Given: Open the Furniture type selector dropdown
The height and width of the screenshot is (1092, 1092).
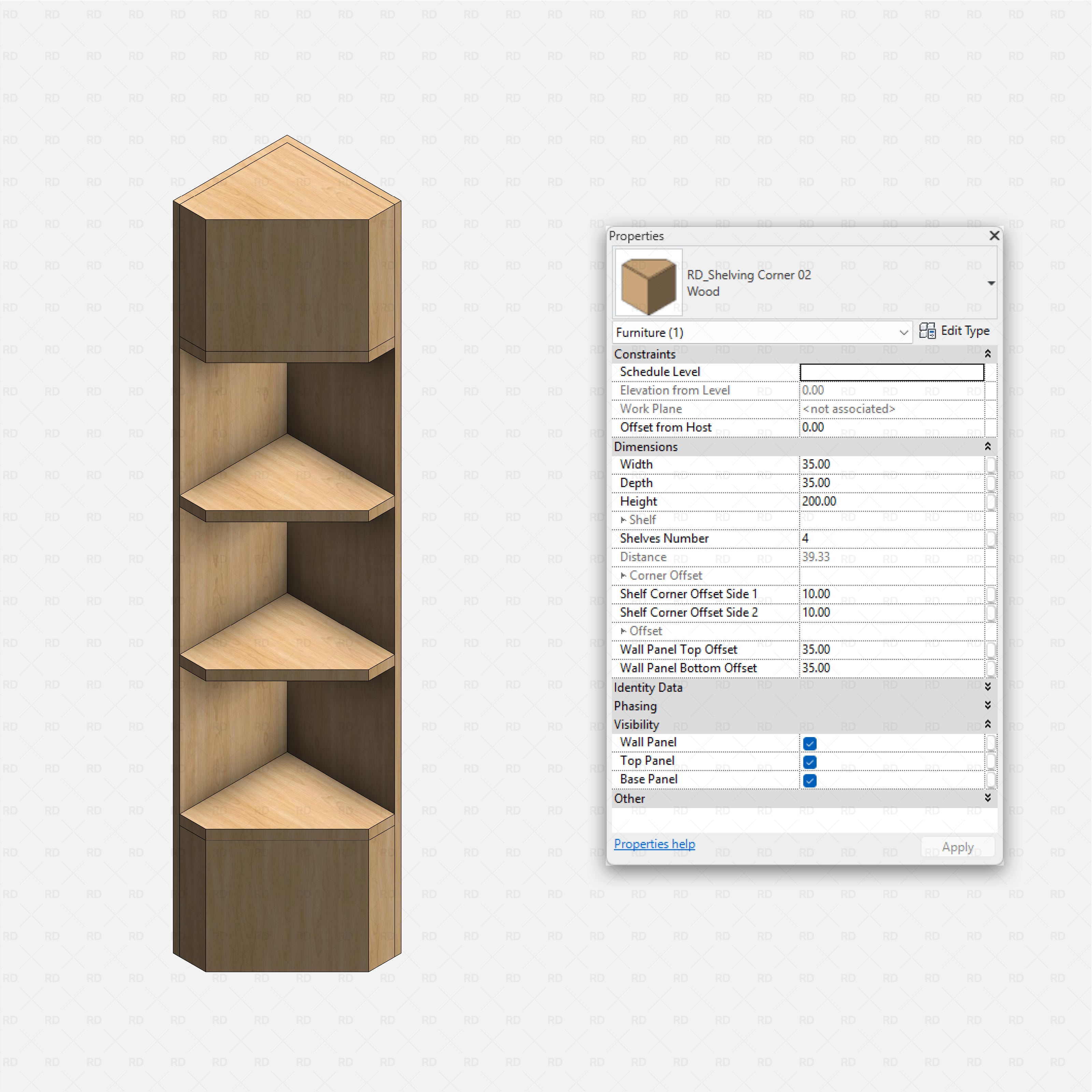Looking at the screenshot, I should [904, 332].
